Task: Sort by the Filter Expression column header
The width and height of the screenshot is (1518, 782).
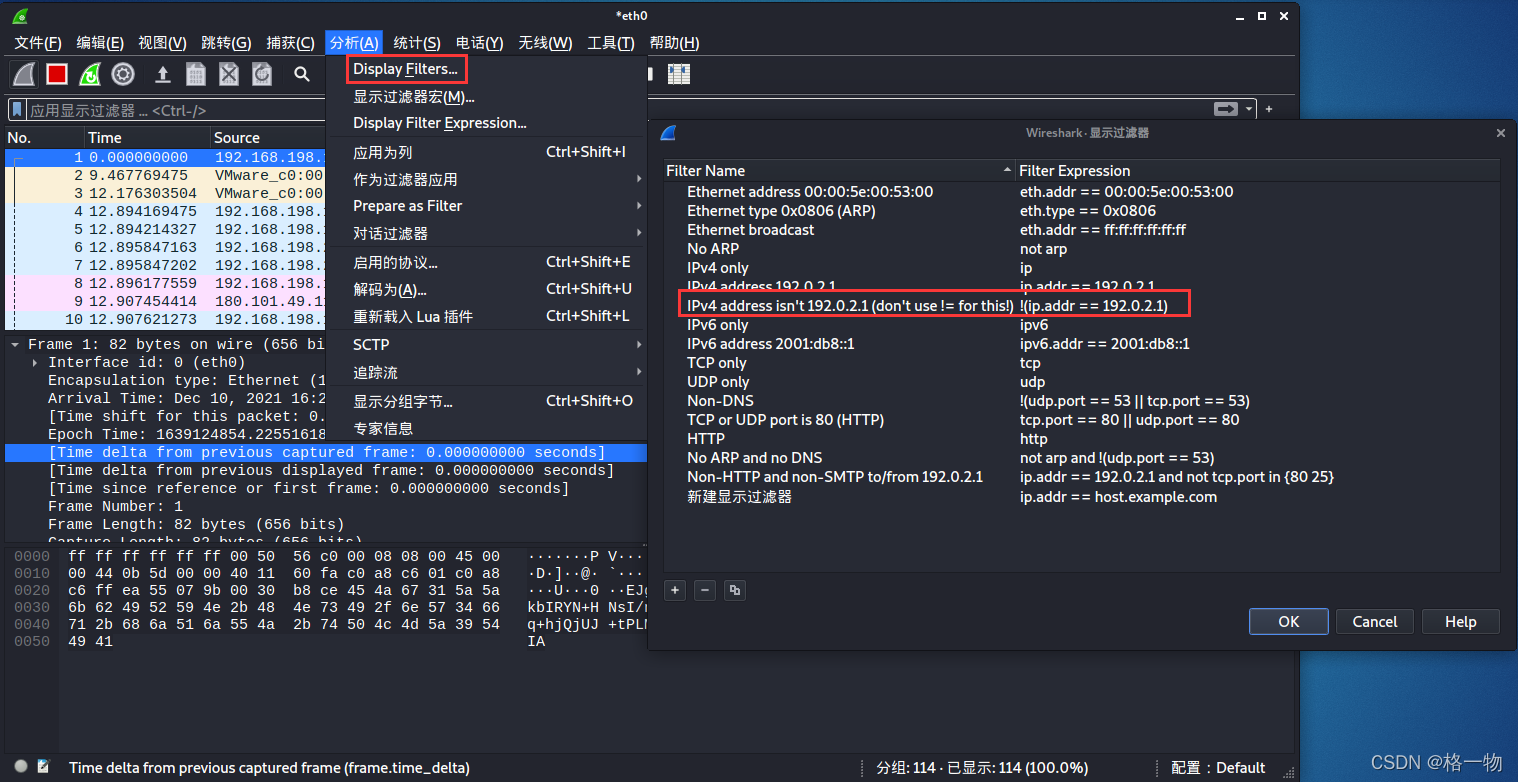Action: coord(1257,171)
